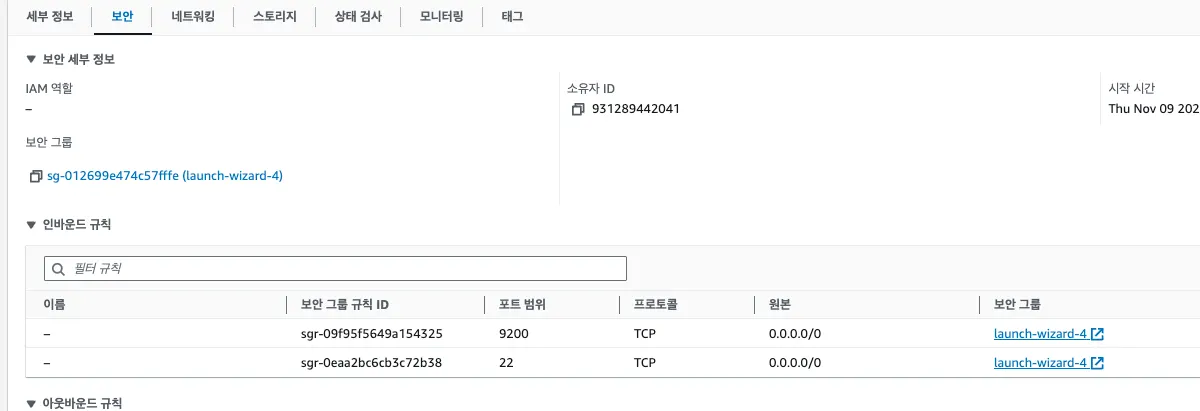Select the 스토리지 tab
The image size is (1200, 411).
tap(275, 17)
